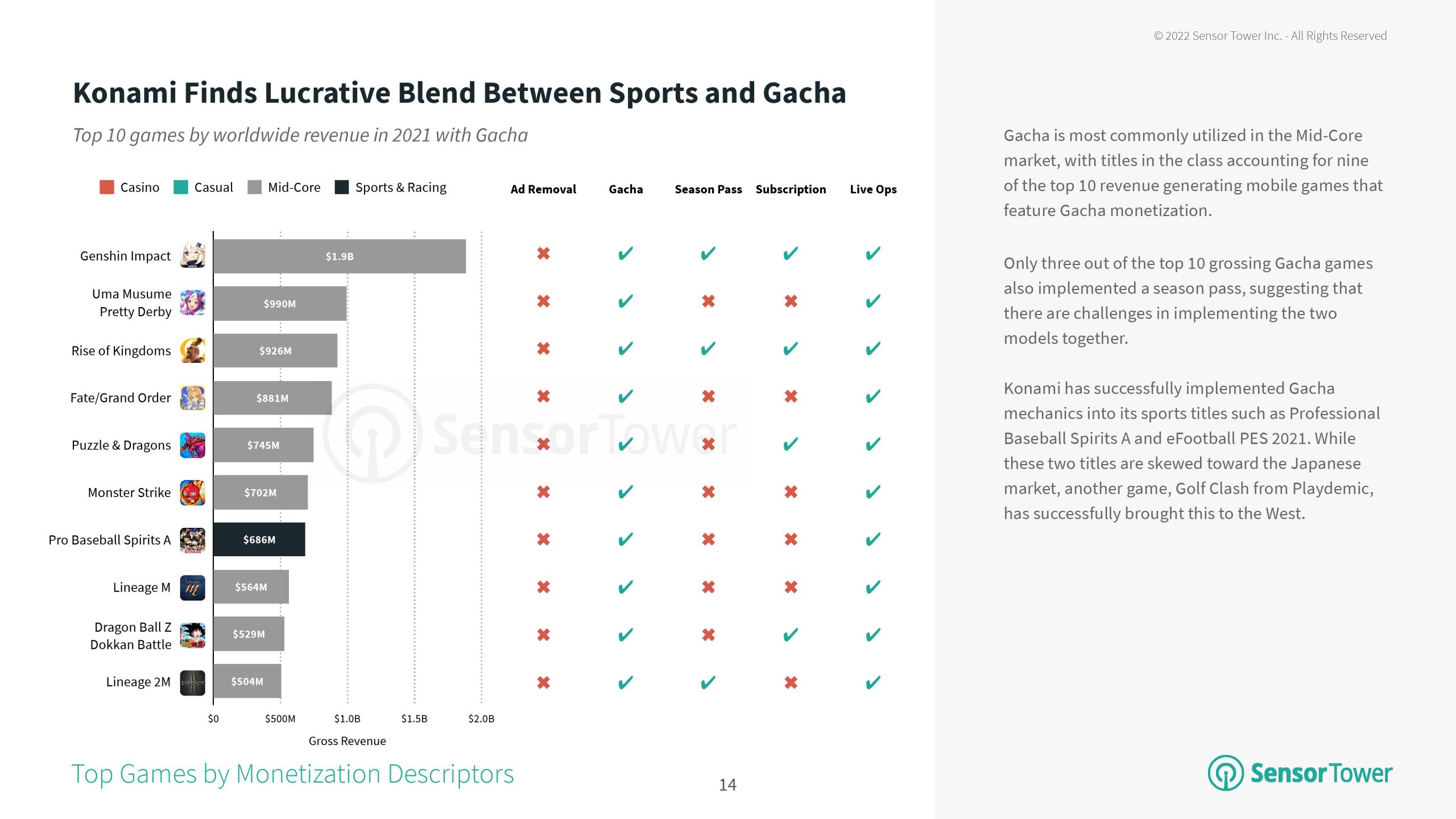
Task: Click the Ad Removal column header
Action: [543, 189]
